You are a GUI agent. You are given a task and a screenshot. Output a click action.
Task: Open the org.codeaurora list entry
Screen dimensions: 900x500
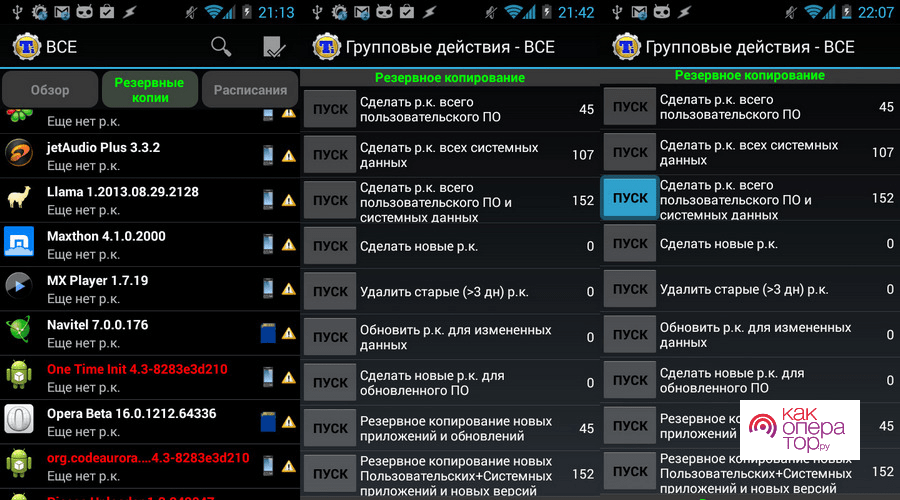coord(147,465)
